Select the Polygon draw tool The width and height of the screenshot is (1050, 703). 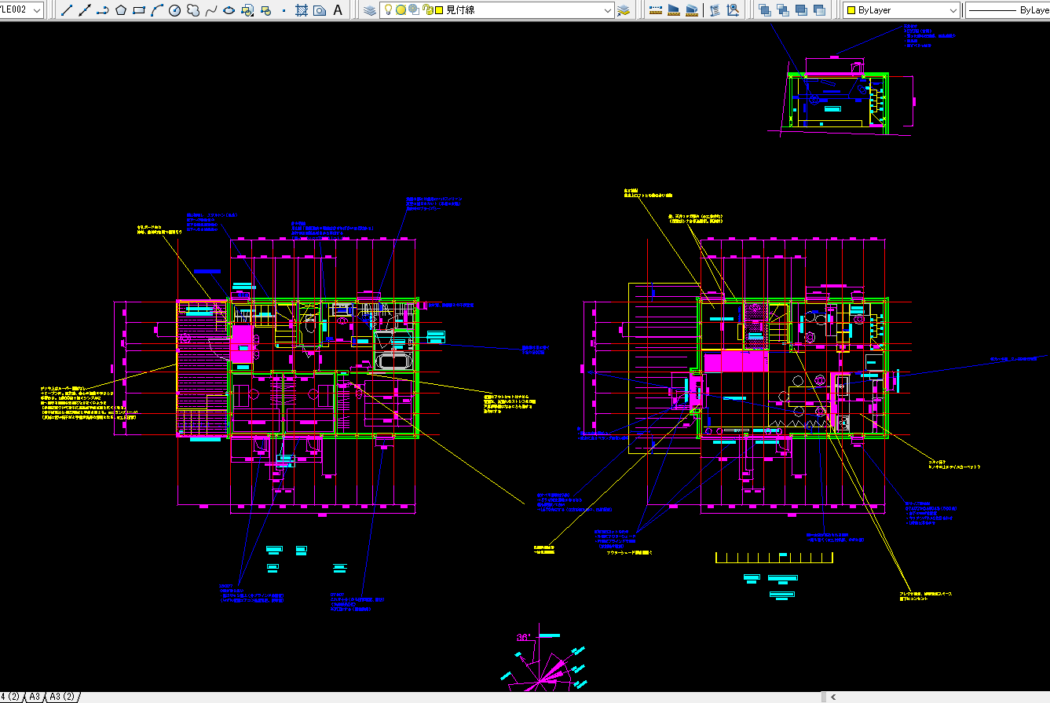(x=120, y=10)
